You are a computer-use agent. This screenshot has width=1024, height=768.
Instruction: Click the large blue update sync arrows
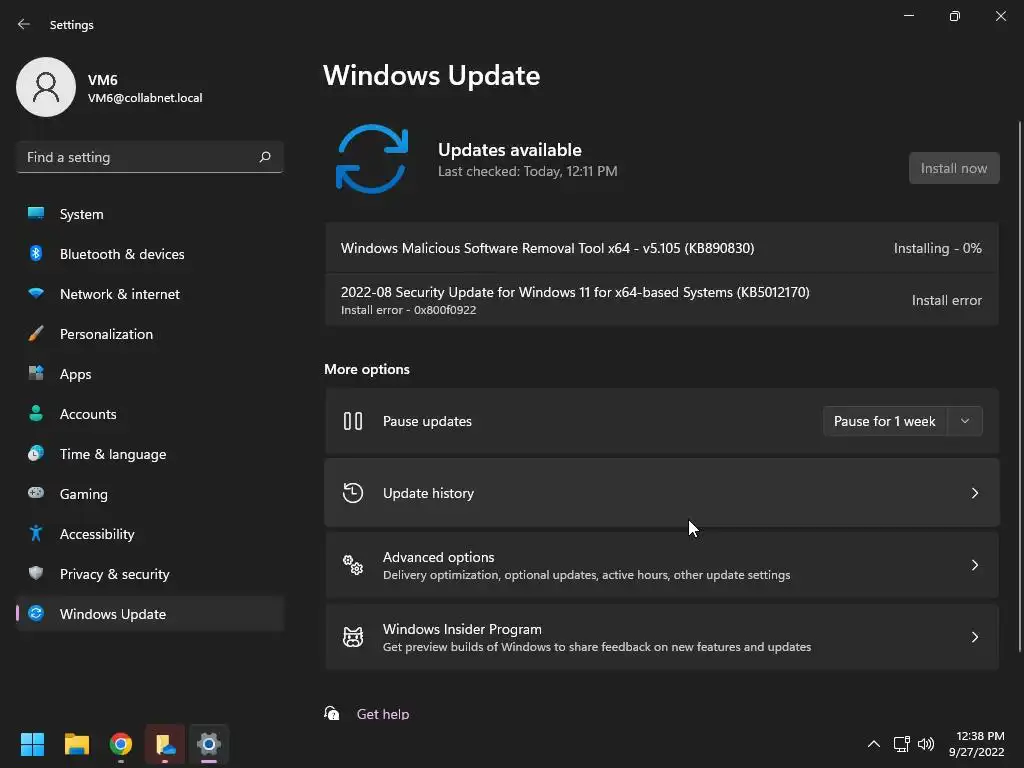(372, 159)
